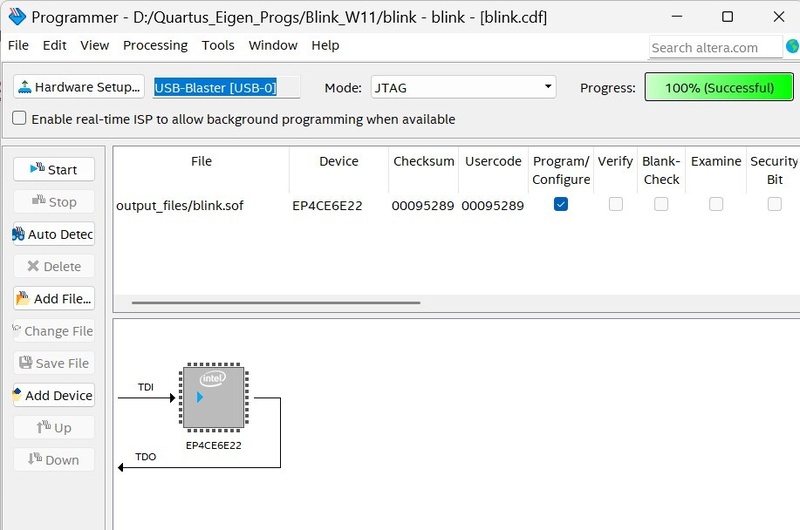Maximize the Programmer window
The height and width of the screenshot is (530, 800).
tap(728, 17)
